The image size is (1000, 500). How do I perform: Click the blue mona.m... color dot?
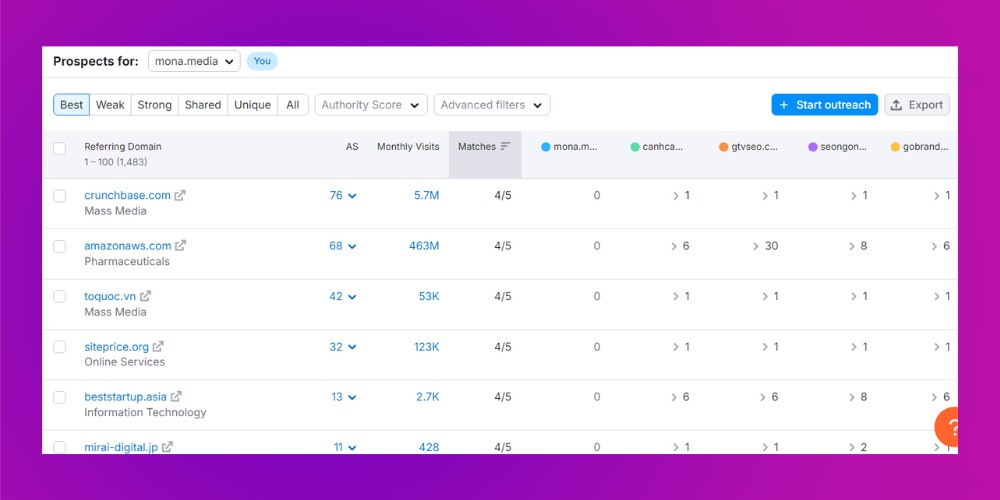tap(545, 147)
